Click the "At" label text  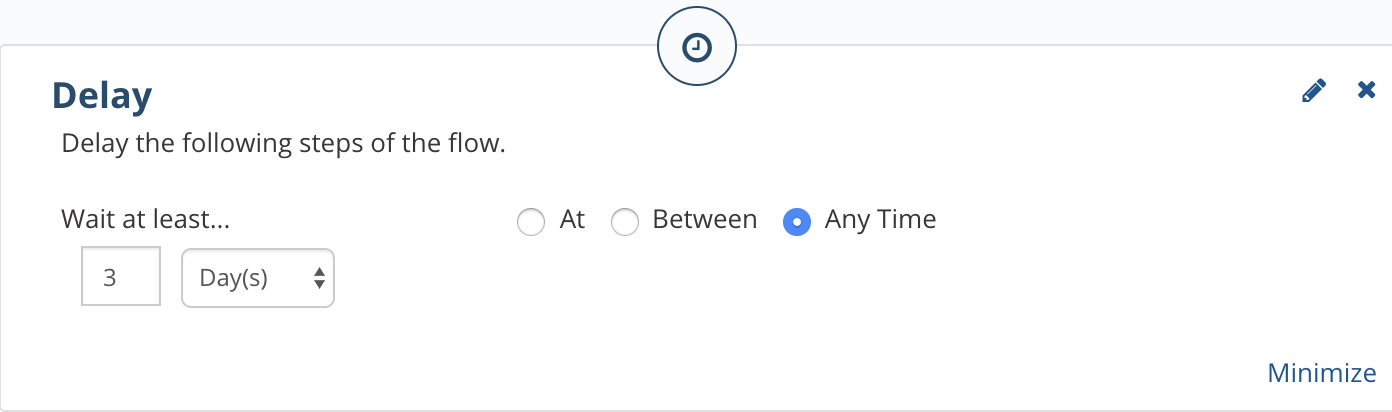pyautogui.click(x=572, y=219)
